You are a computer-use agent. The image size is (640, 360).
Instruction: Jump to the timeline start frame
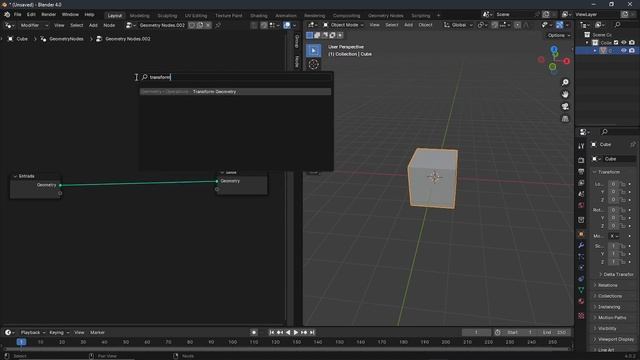(x=271, y=333)
